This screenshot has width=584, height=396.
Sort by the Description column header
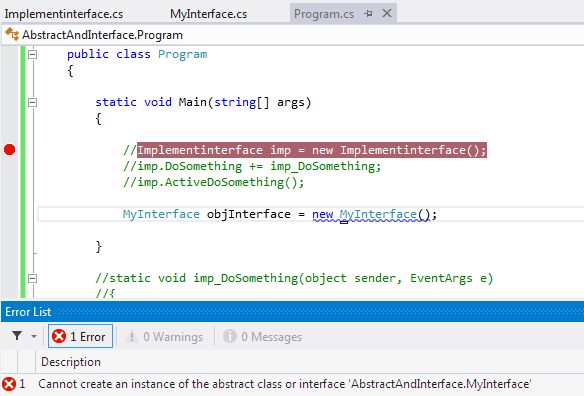[x=71, y=362]
